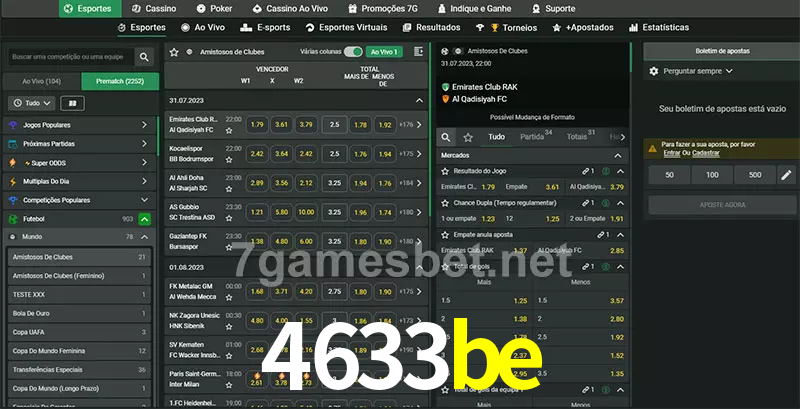The image size is (800, 409).
Task: Select the 50 quick stake button
Action: click(x=669, y=175)
